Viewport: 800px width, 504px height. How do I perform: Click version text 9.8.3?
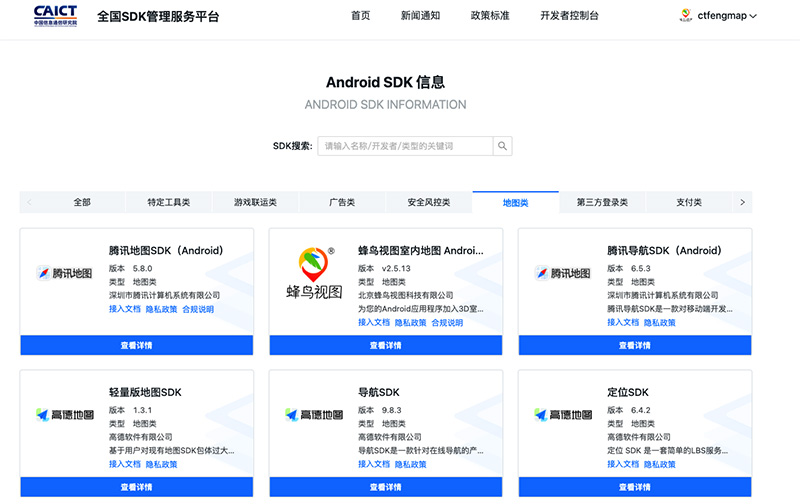(x=392, y=410)
